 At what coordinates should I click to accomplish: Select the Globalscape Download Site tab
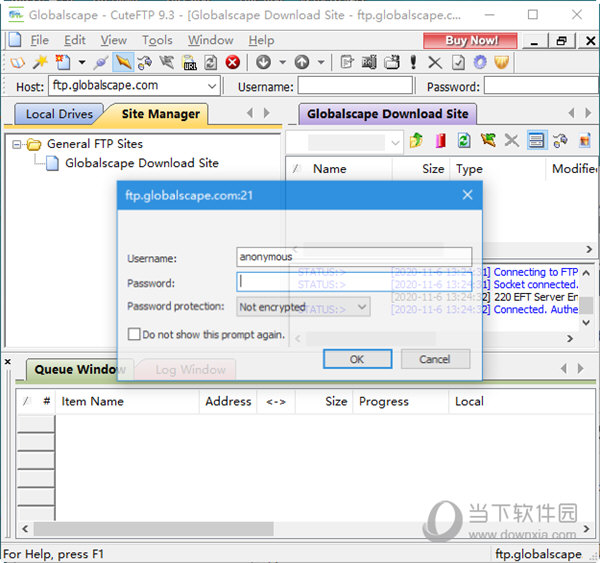(x=387, y=114)
